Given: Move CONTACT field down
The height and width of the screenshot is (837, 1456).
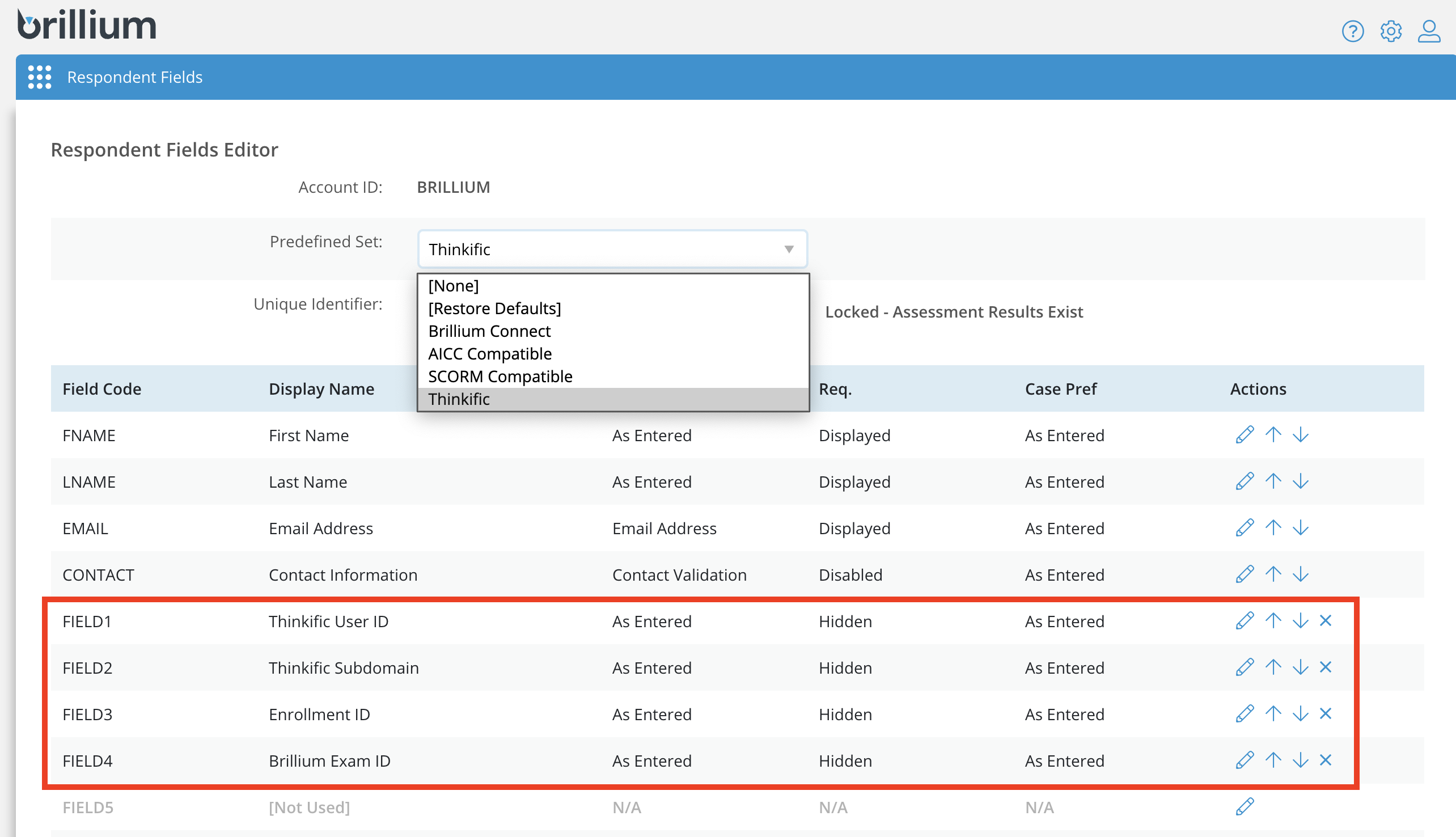Looking at the screenshot, I should click(1300, 574).
